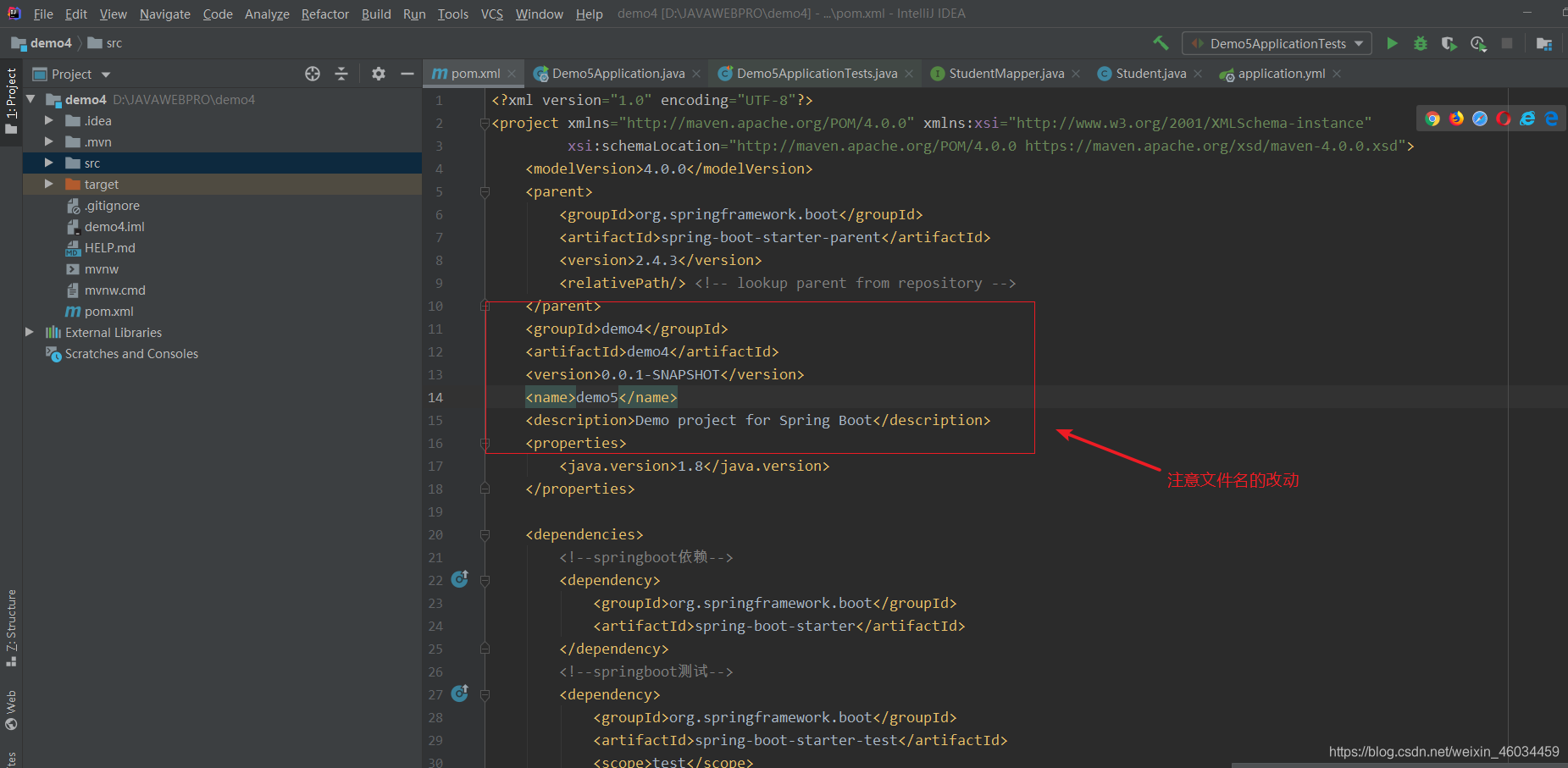The image size is (1568, 768).
Task: Switch to Demo5ApplicationTests.java tab
Action: pos(817,74)
